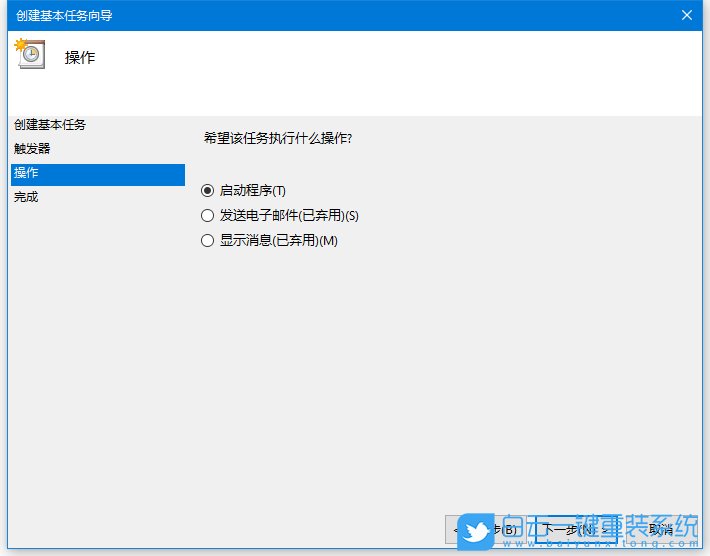The image size is (710, 556).
Task: Jump to the 完成 wizard step
Action: (26, 197)
